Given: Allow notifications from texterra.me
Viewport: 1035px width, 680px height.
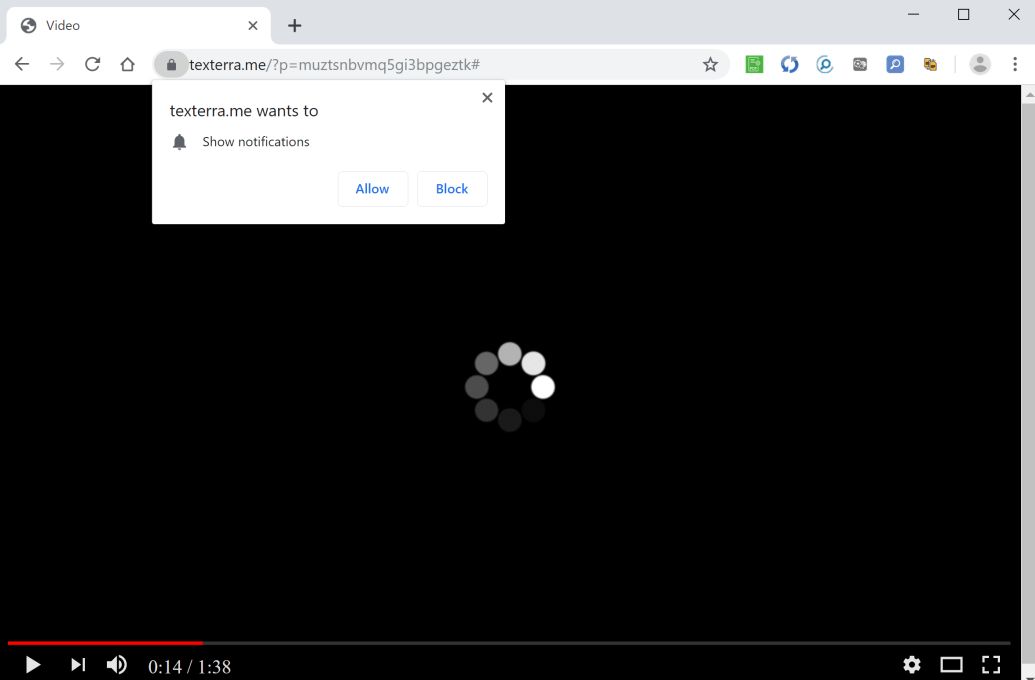Looking at the screenshot, I should coord(372,189).
